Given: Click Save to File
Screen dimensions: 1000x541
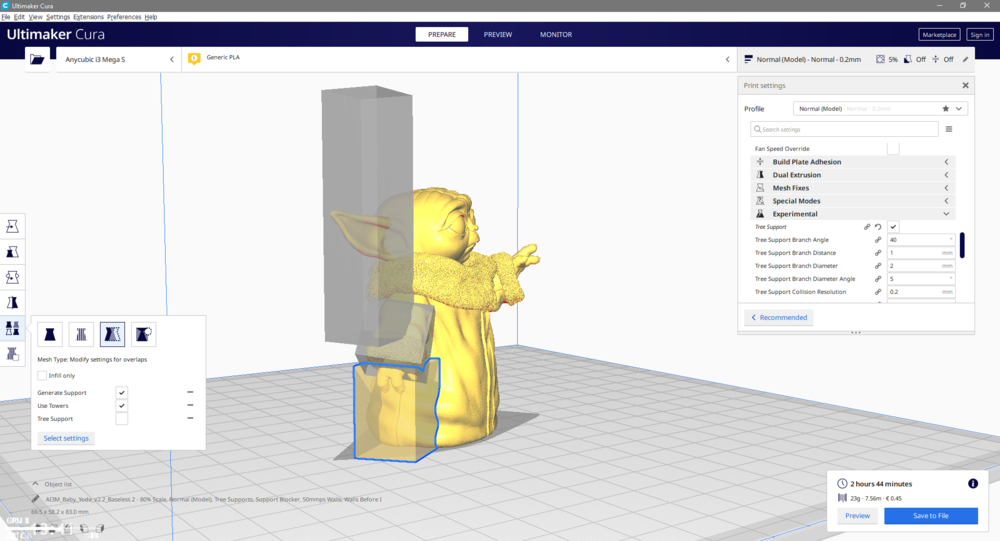Looking at the screenshot, I should tap(930, 515).
